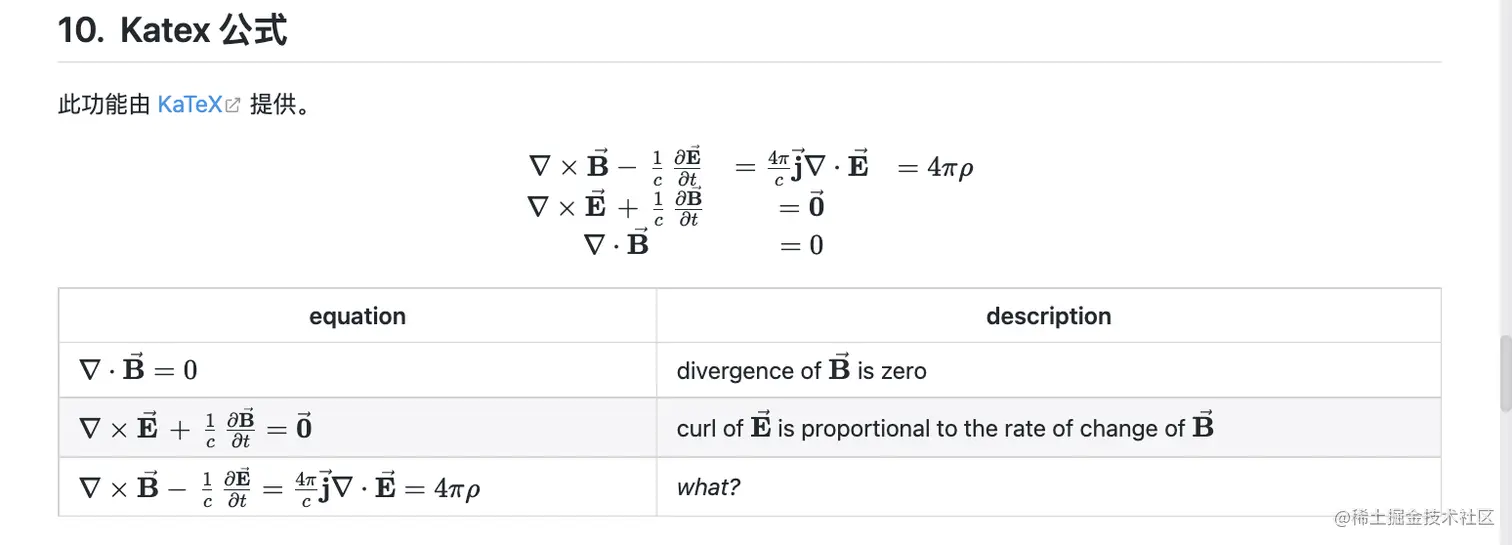
Task: Click the 'description' column header
Action: (1049, 316)
